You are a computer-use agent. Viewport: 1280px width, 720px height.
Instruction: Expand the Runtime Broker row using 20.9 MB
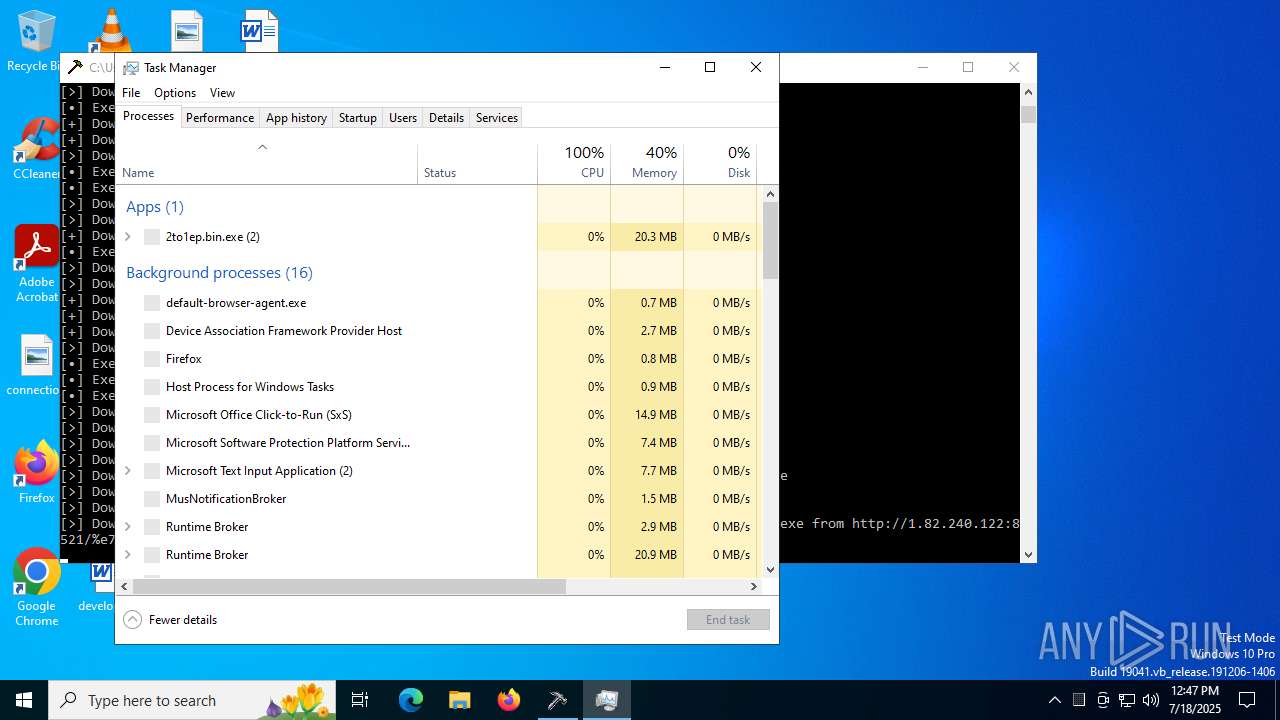pos(127,555)
